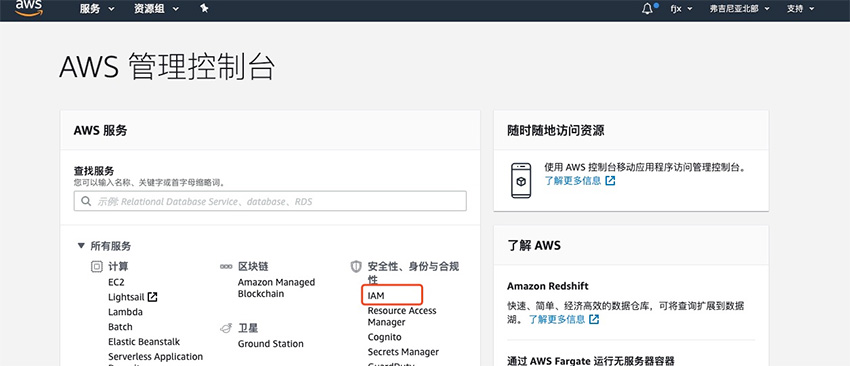Click the 区块链 category label
Image resolution: width=850 pixels, height=366 pixels.
pos(253,267)
